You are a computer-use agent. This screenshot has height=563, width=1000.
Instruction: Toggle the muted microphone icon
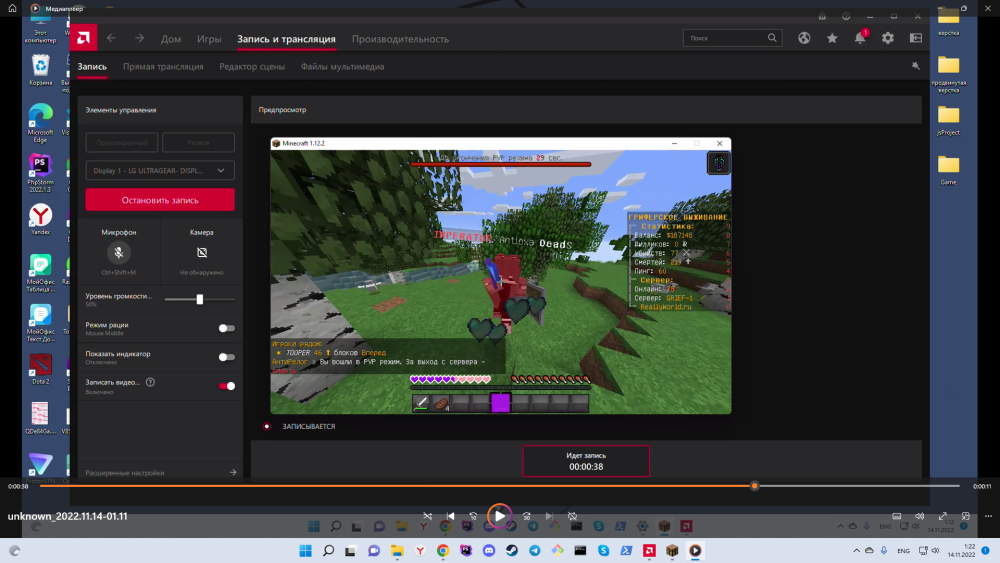click(119, 252)
